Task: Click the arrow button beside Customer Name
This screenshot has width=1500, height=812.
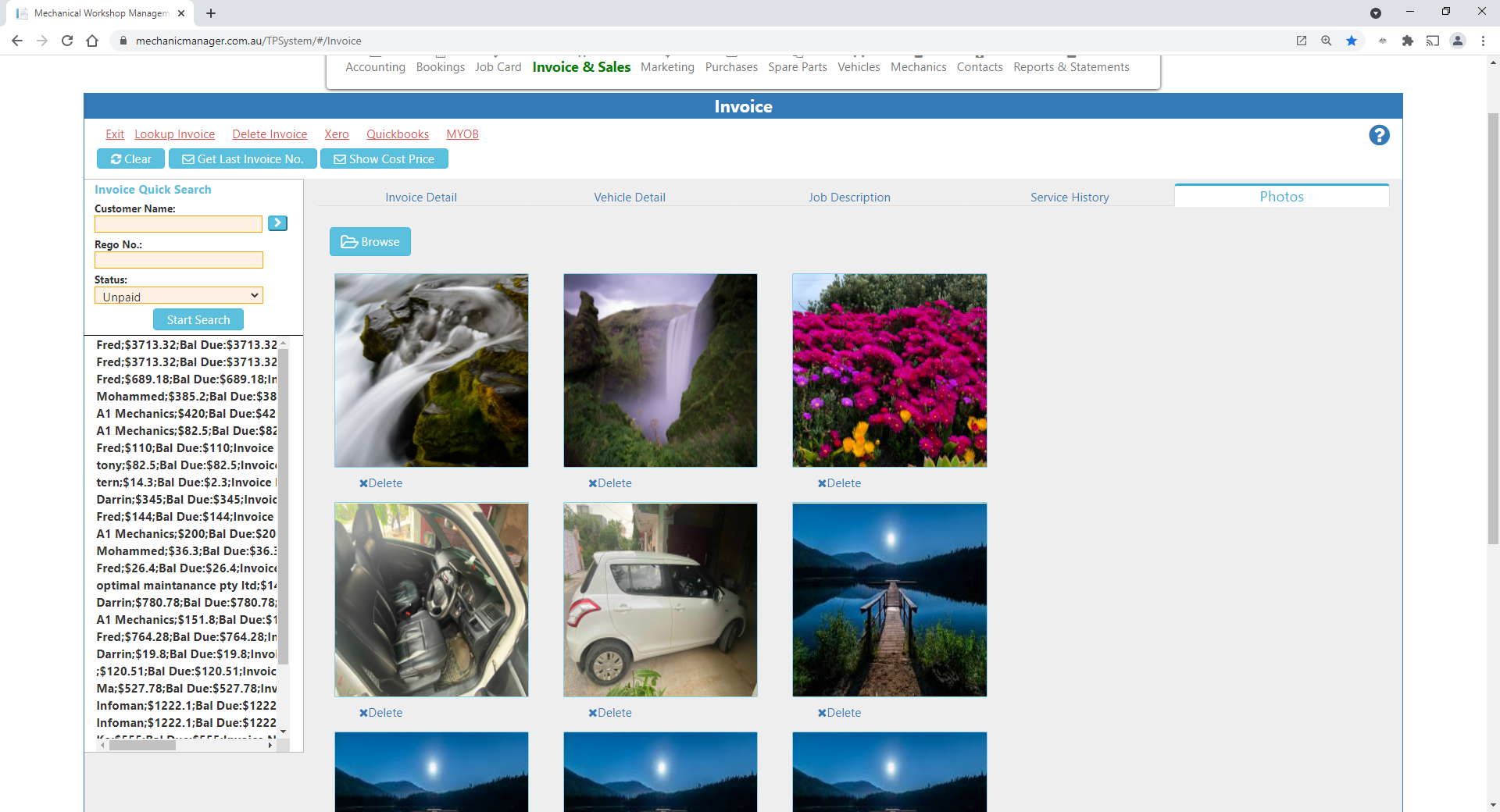Action: click(x=277, y=223)
